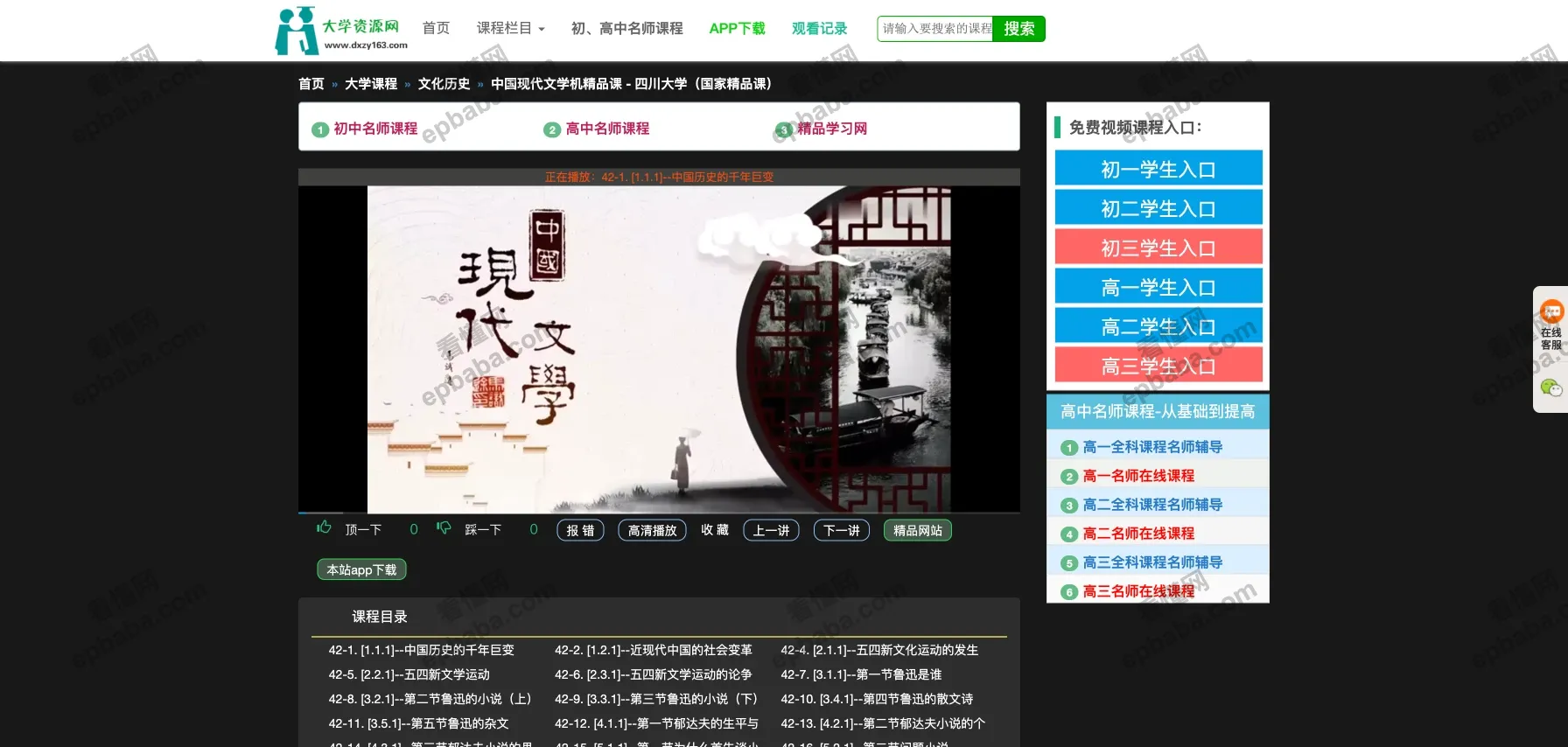Click 大学课程 in the breadcrumb
The width and height of the screenshot is (1568, 747).
click(x=371, y=84)
